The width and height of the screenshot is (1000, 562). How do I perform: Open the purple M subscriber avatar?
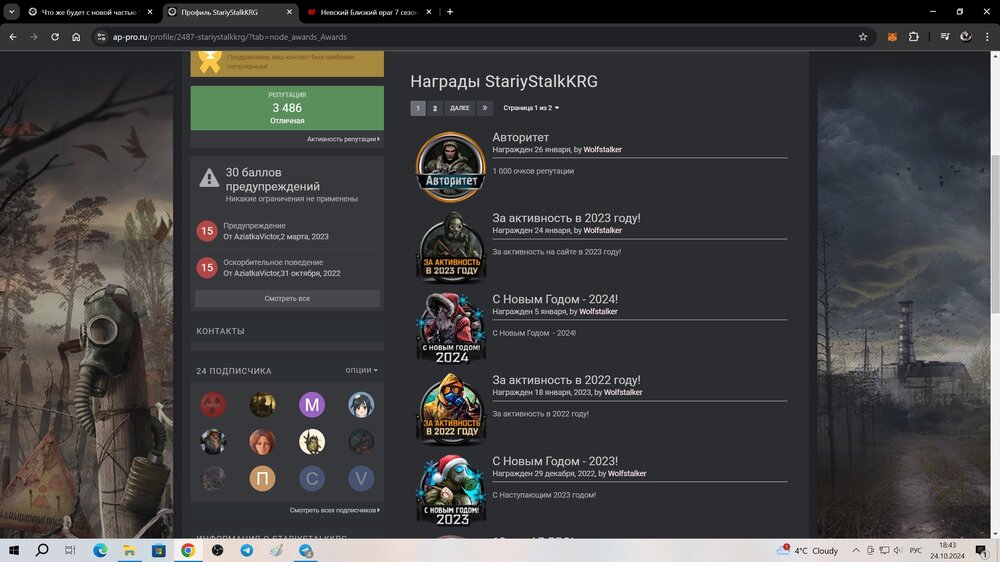coord(312,405)
